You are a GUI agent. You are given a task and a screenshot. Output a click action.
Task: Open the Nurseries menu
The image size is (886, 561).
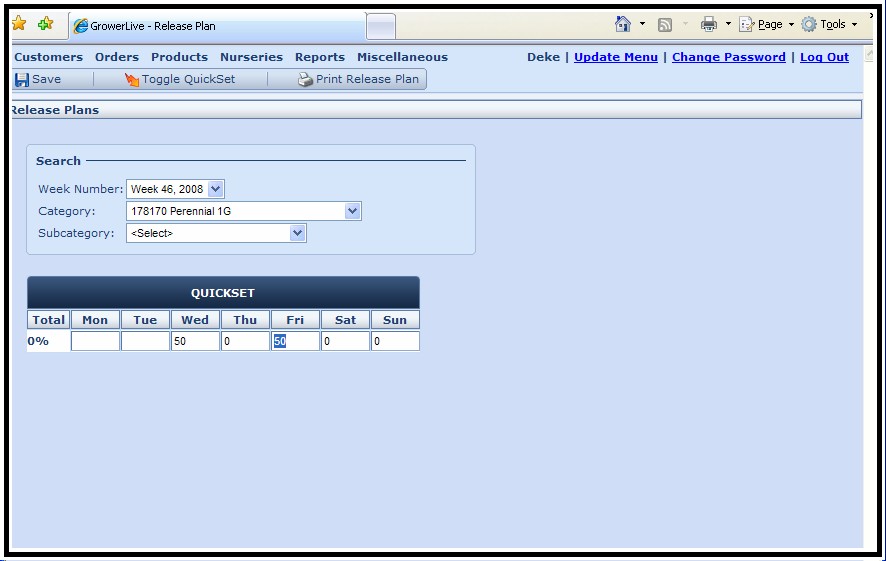click(x=251, y=57)
